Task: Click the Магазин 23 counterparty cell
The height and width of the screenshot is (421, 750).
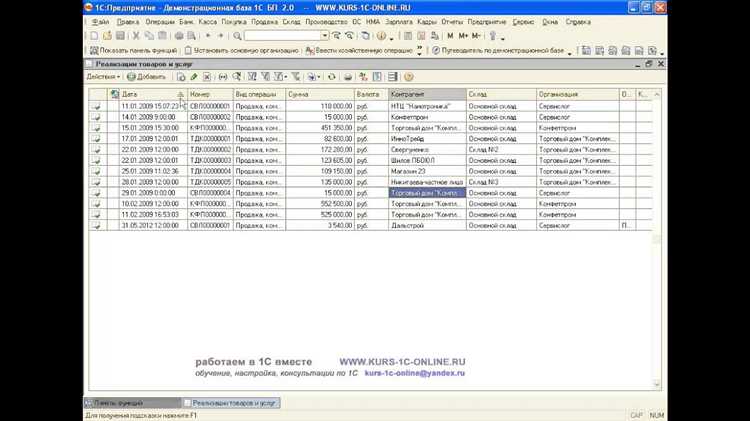Action: pyautogui.click(x=427, y=171)
